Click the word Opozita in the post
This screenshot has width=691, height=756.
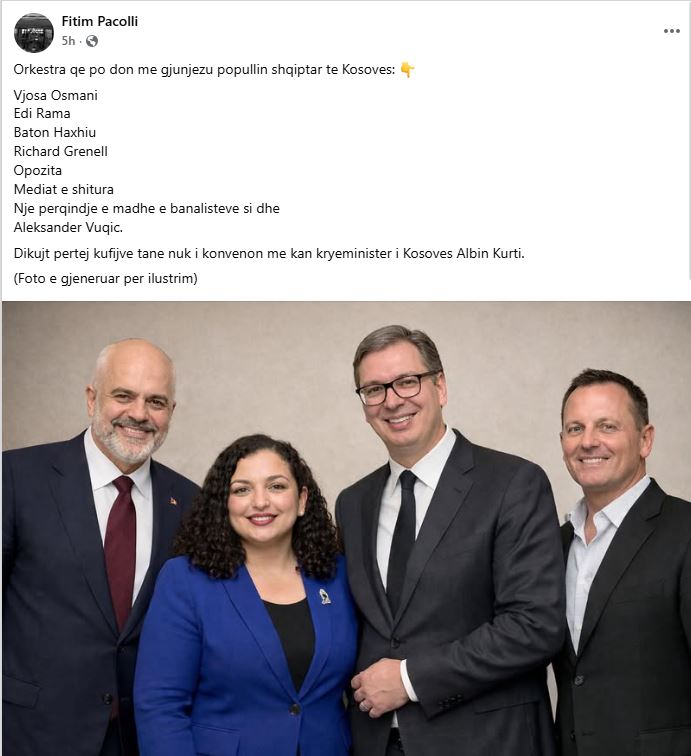[x=38, y=171]
